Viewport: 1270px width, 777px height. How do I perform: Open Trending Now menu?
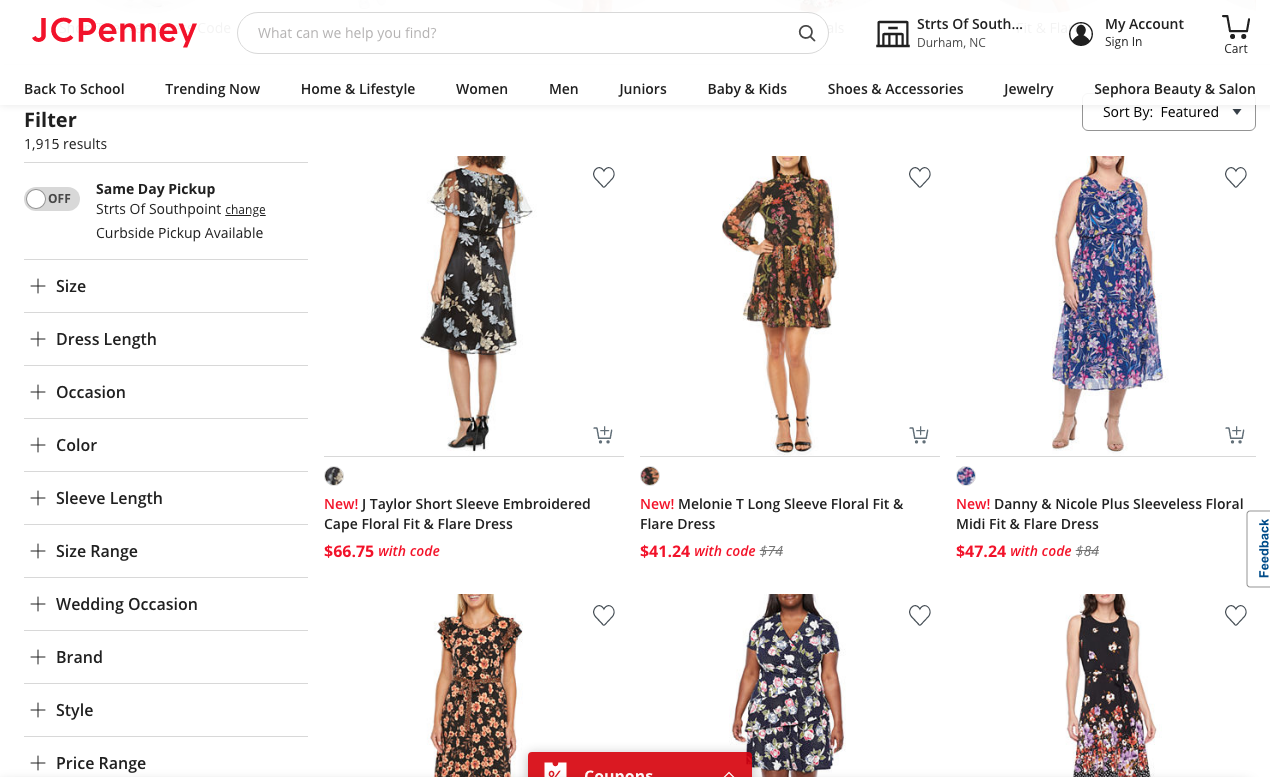pos(213,89)
